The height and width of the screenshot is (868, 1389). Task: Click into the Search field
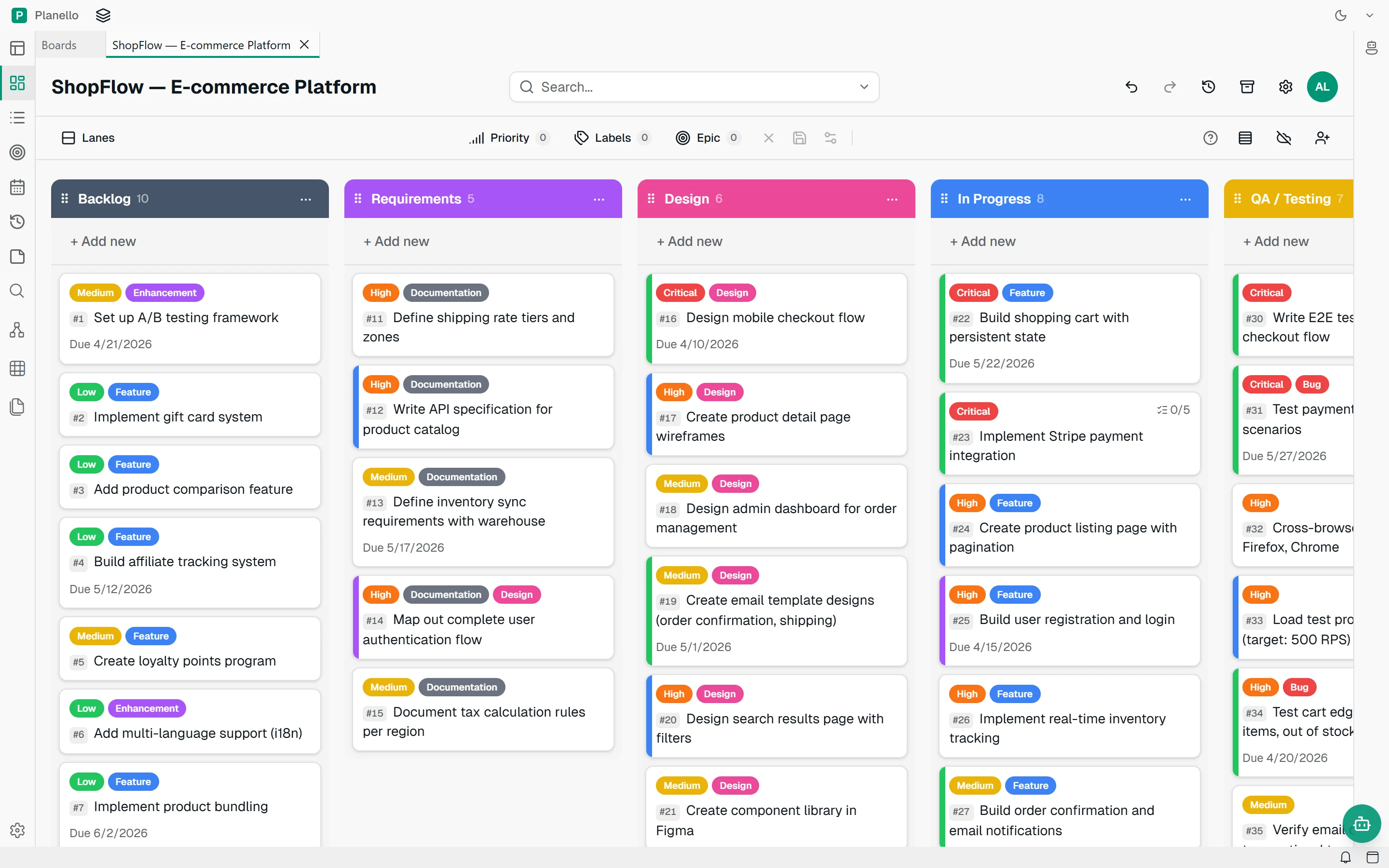(694, 87)
